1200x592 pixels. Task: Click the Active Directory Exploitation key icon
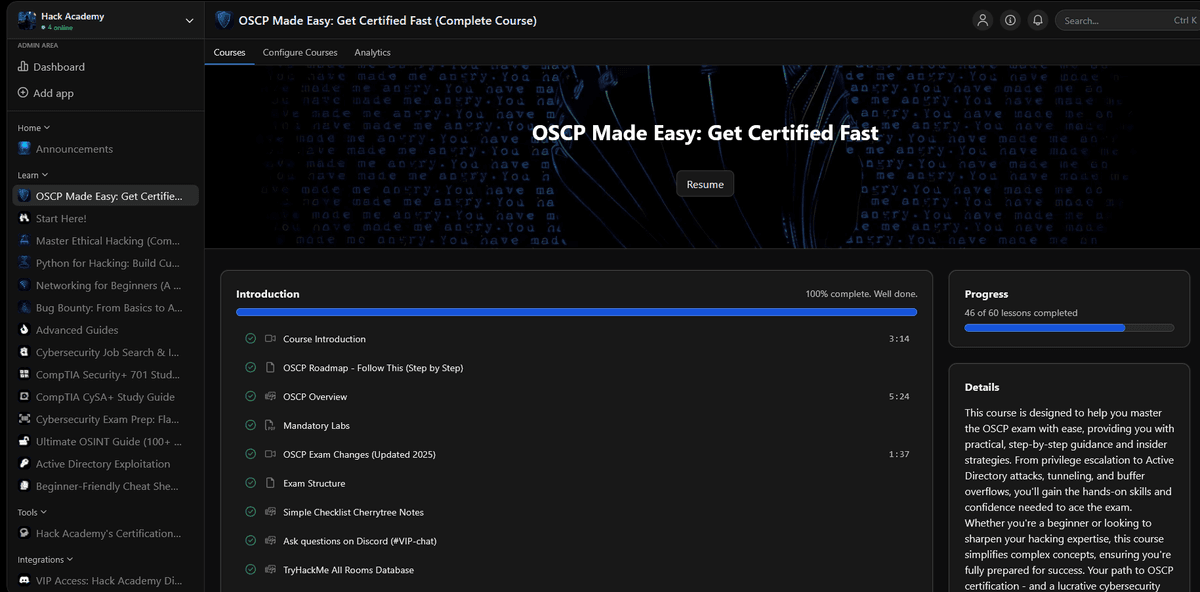(22, 463)
